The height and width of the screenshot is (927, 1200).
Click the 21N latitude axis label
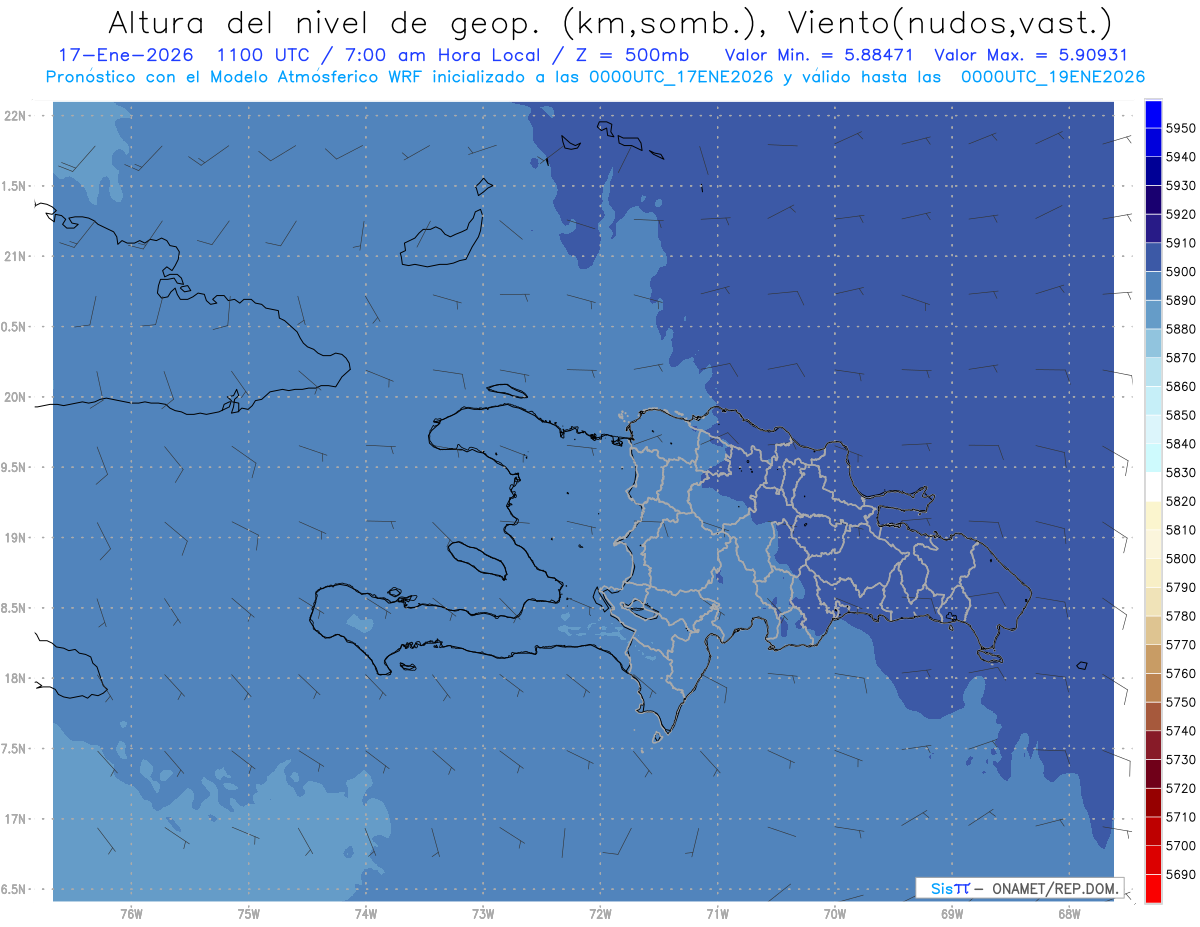(x=15, y=256)
